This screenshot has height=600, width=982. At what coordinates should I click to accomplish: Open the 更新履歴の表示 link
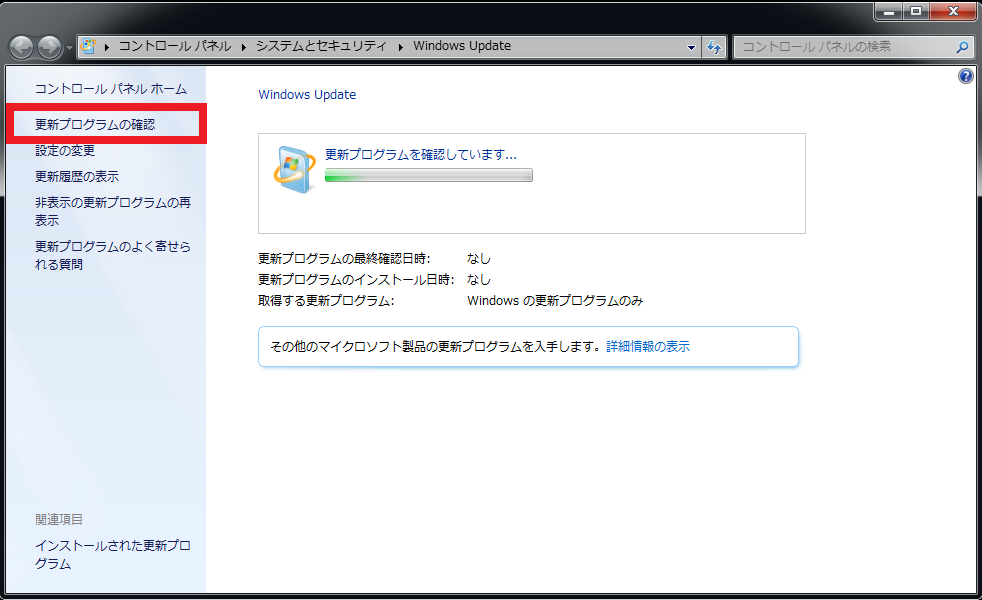click(77, 177)
